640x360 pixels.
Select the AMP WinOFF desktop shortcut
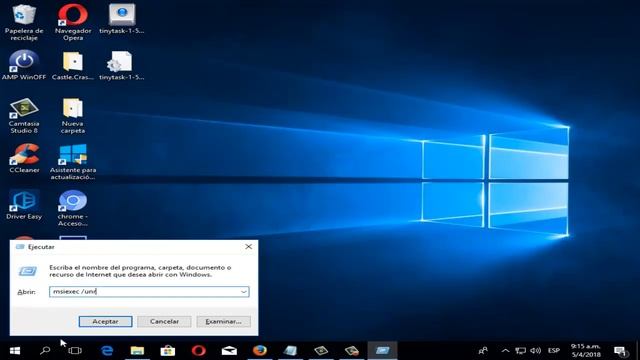[x=24, y=65]
